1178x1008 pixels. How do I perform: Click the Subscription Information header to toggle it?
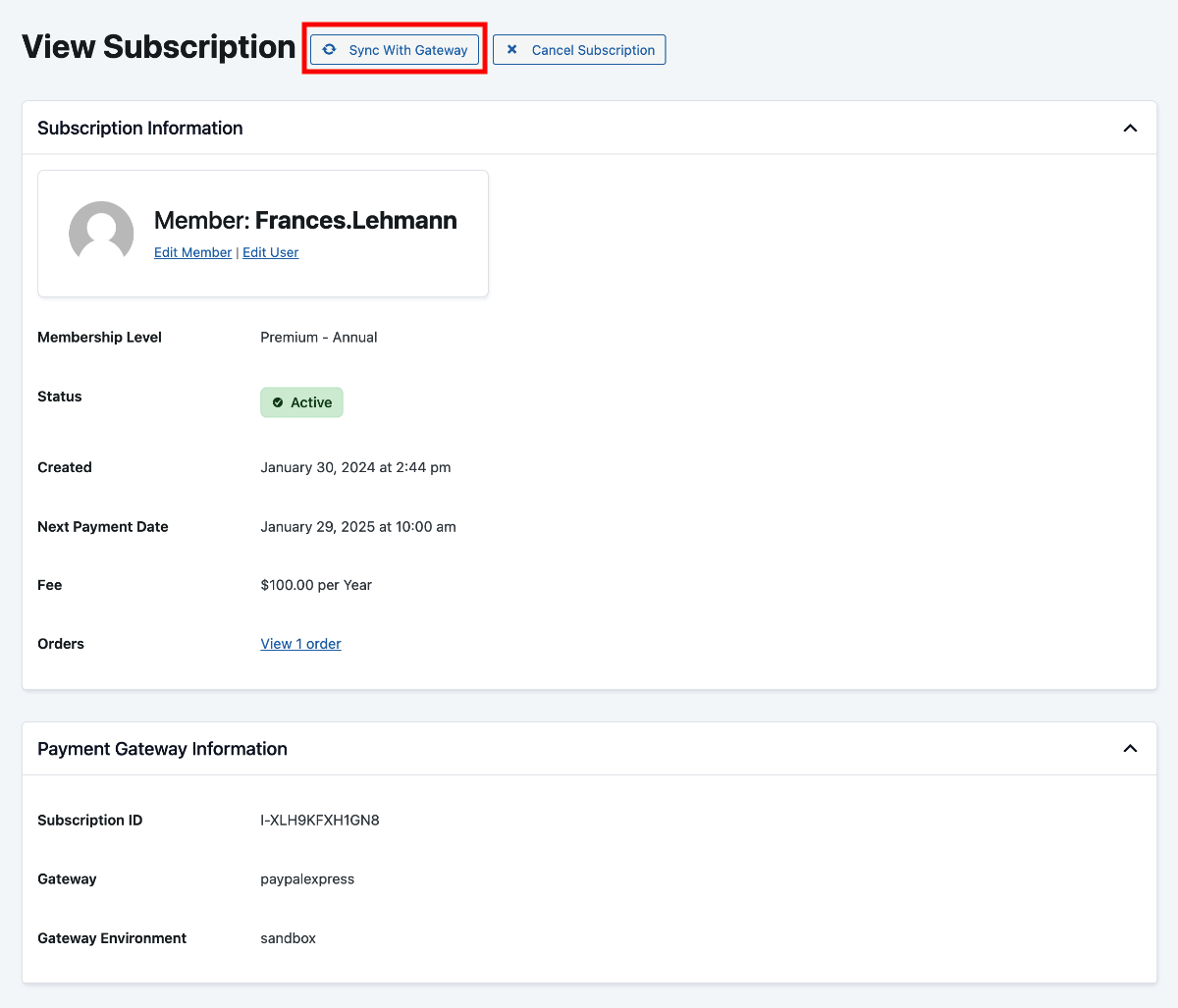pyautogui.click(x=139, y=128)
